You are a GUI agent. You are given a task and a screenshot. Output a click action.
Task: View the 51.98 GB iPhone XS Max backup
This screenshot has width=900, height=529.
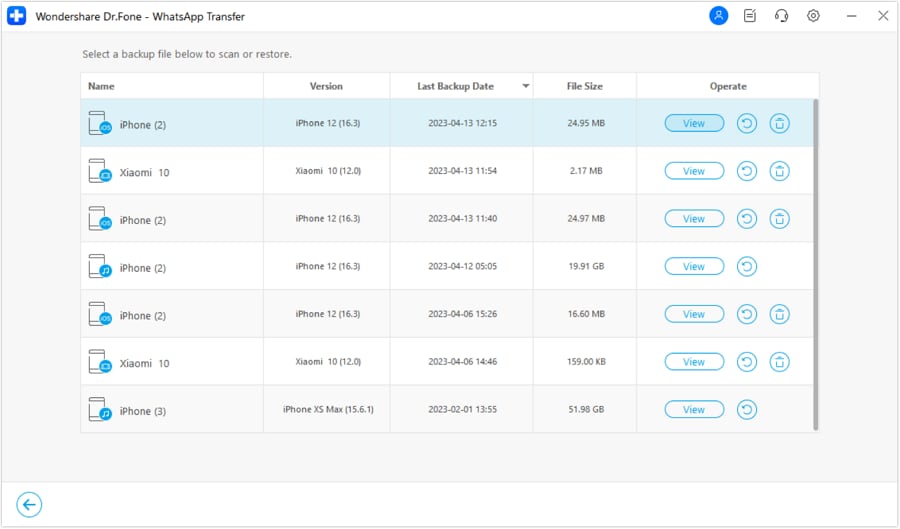click(694, 409)
